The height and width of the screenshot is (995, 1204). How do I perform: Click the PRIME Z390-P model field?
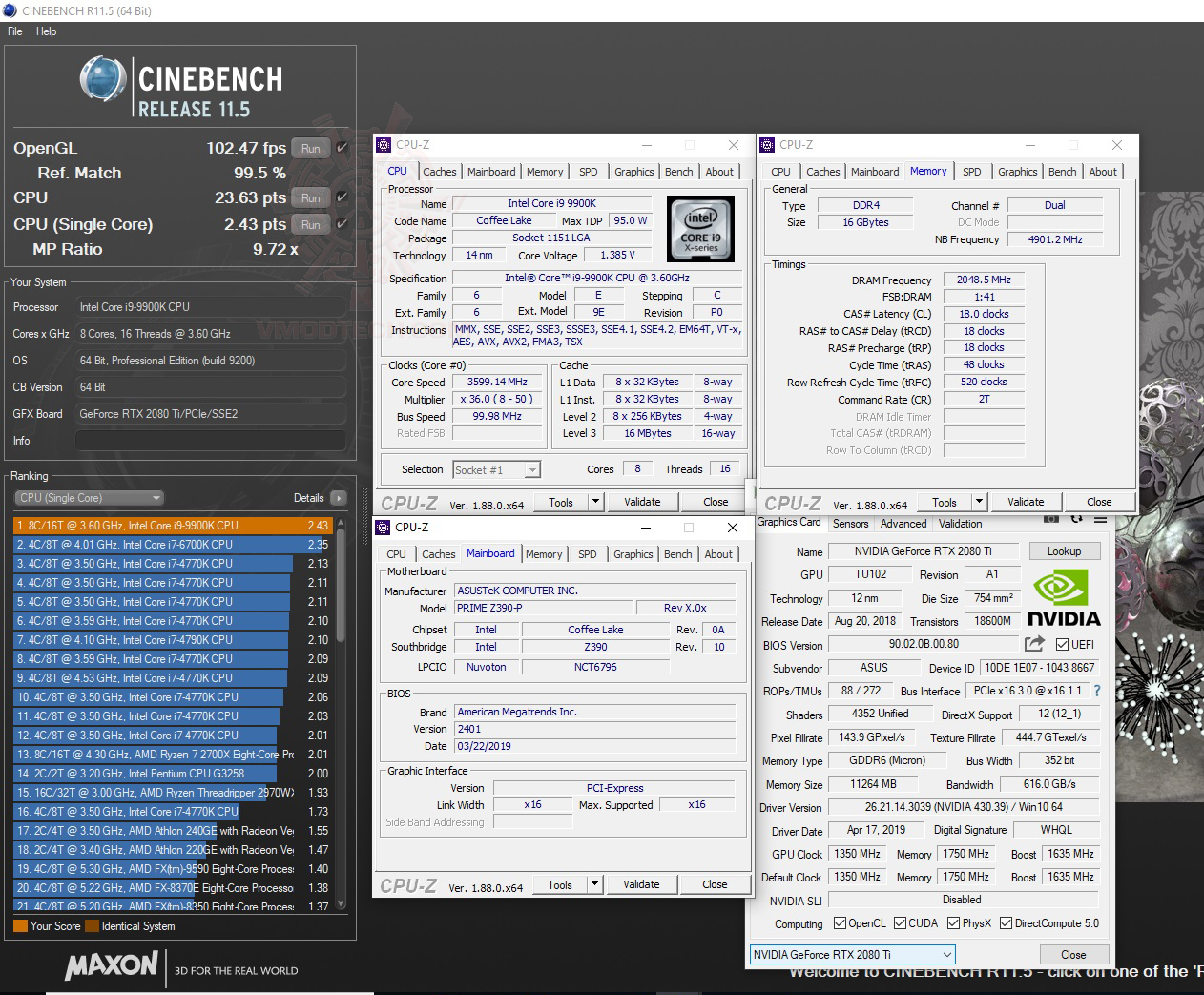(544, 608)
